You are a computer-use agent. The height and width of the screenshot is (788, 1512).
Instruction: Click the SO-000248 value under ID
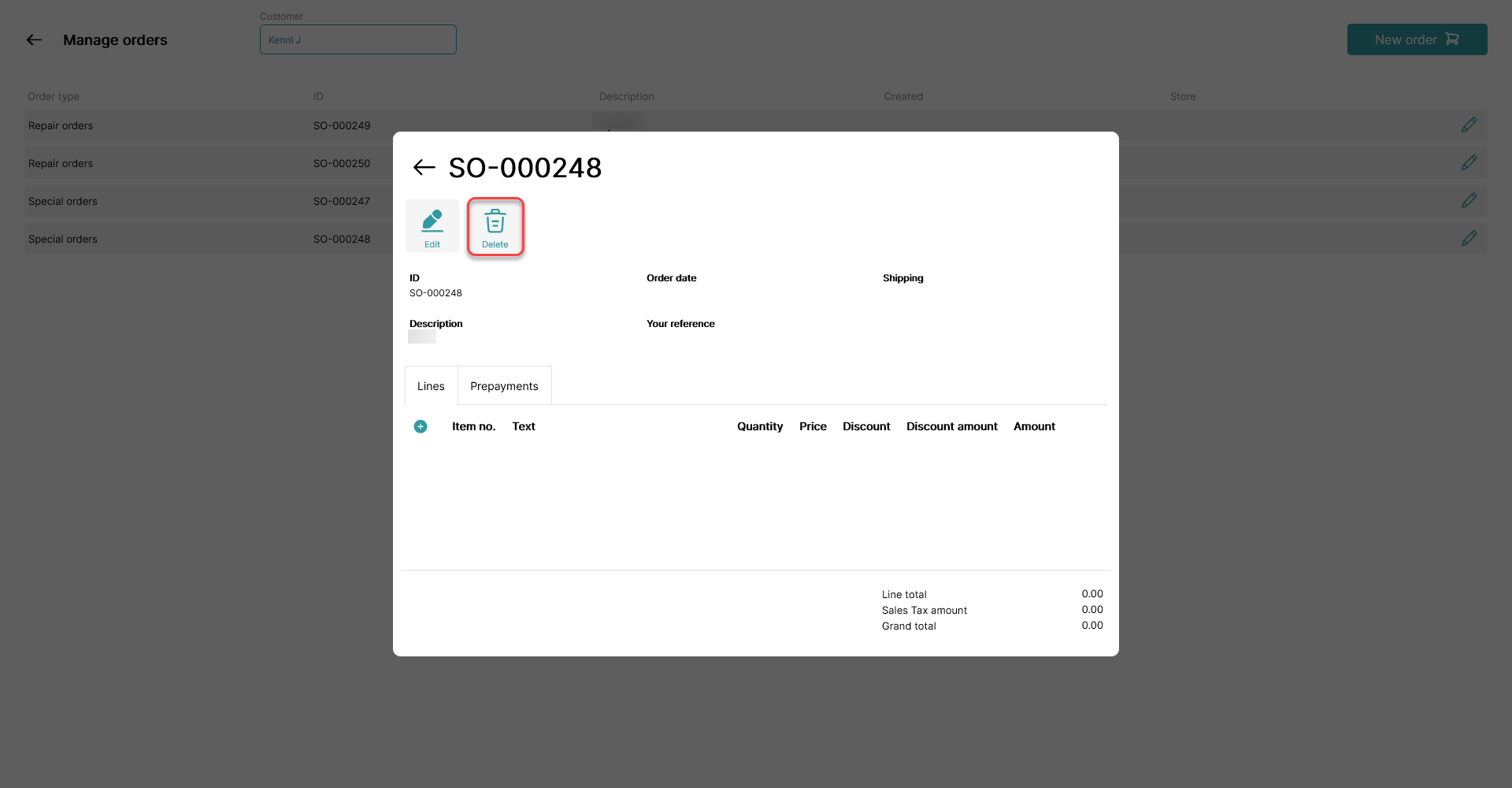435,292
